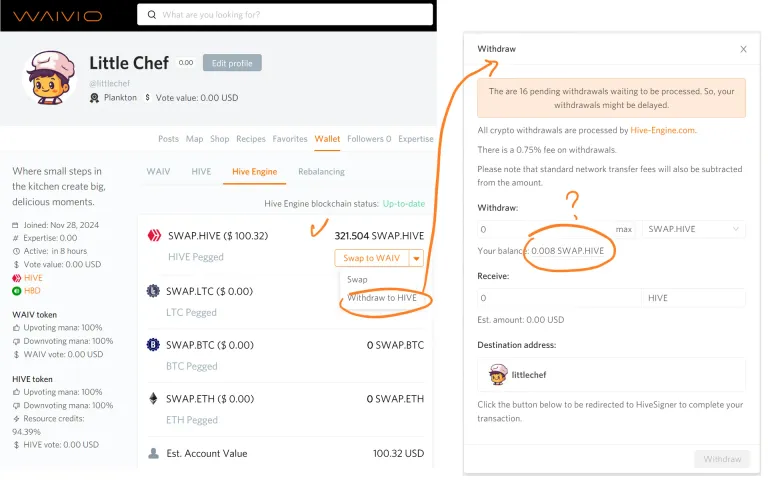The image size is (768, 480).
Task: Click the SWAP.HIVE token icon
Action: pos(154,236)
